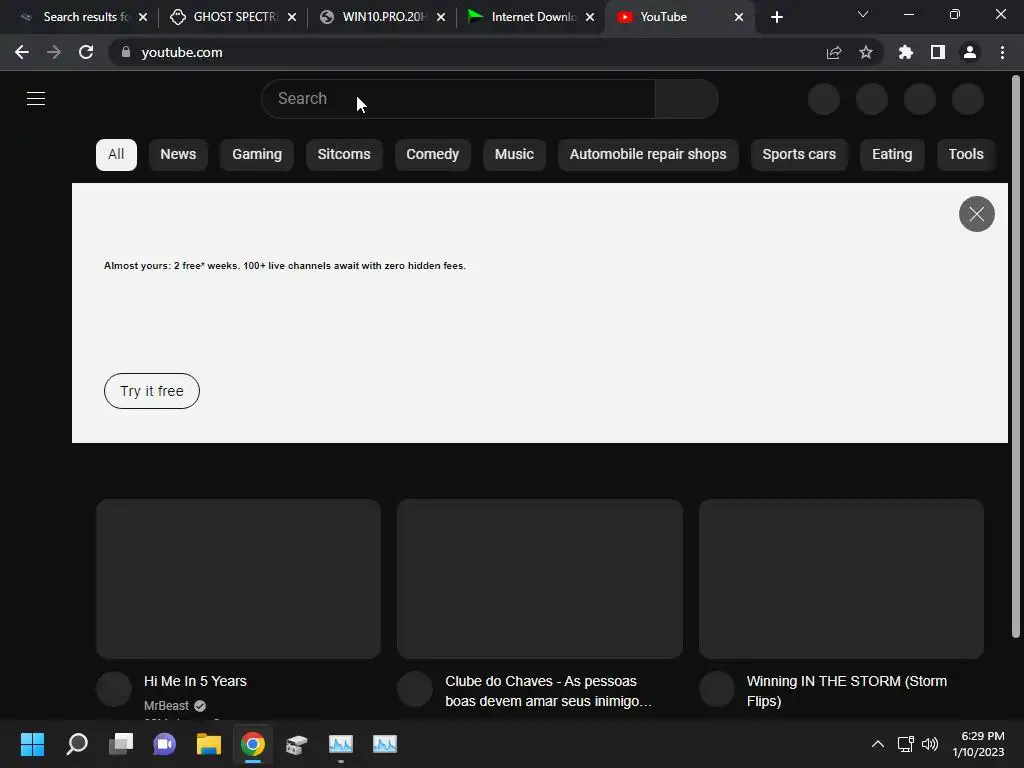Close the Internet Download tab

click(x=590, y=17)
